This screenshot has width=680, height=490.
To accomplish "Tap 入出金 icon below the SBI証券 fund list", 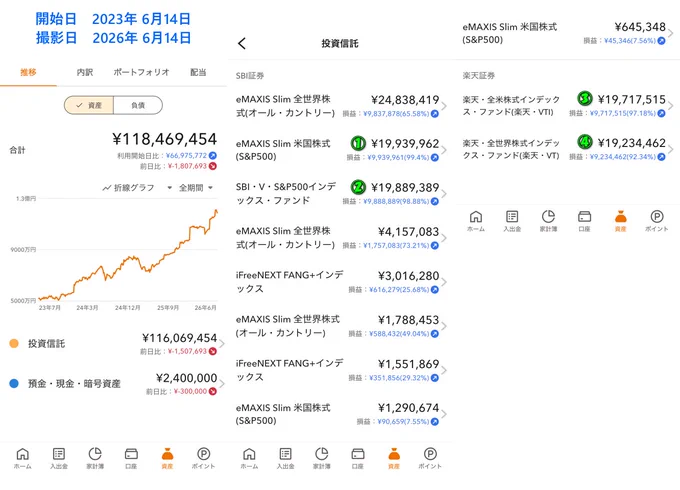I will (x=285, y=454).
